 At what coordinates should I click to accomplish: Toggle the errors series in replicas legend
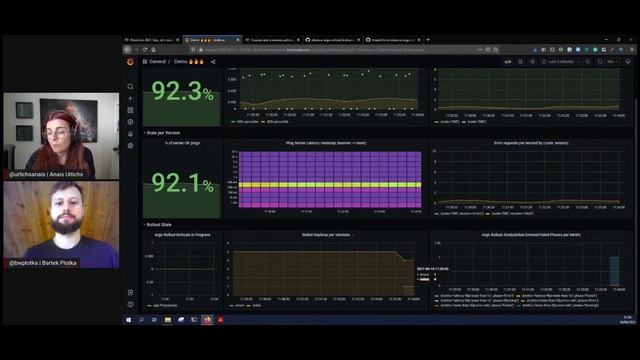pyautogui.click(x=237, y=305)
